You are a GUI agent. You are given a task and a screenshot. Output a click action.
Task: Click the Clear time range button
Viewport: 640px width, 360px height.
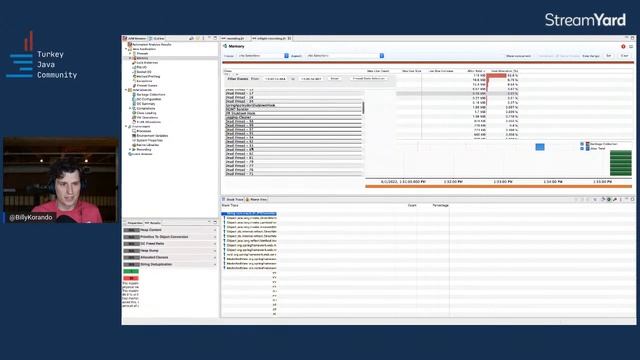[624, 56]
